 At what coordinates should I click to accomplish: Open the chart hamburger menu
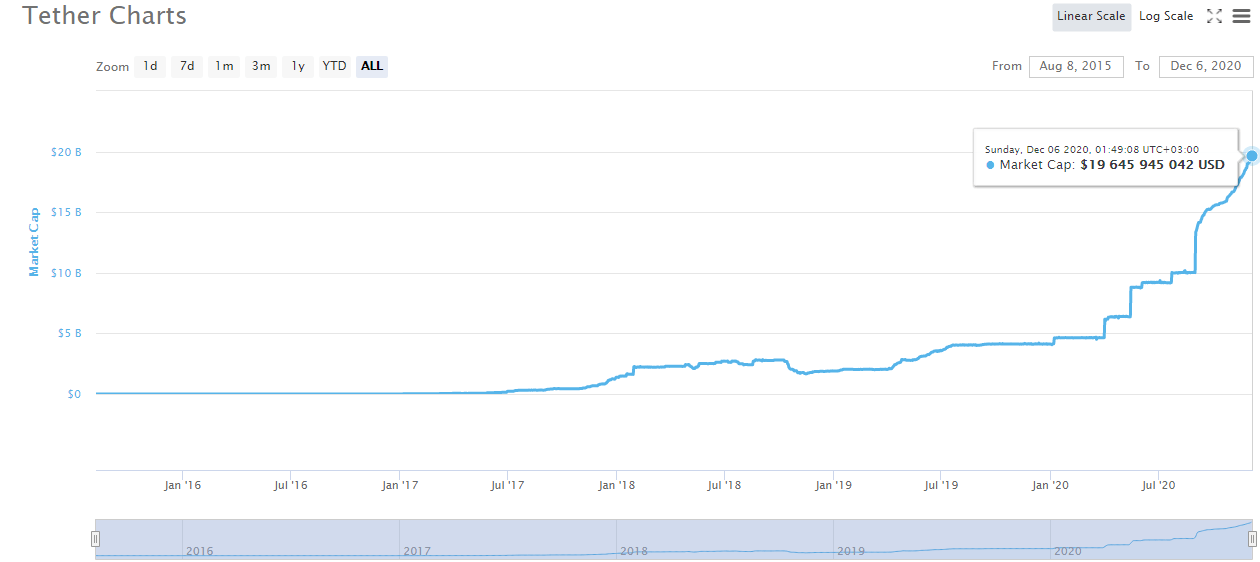[x=1241, y=16]
